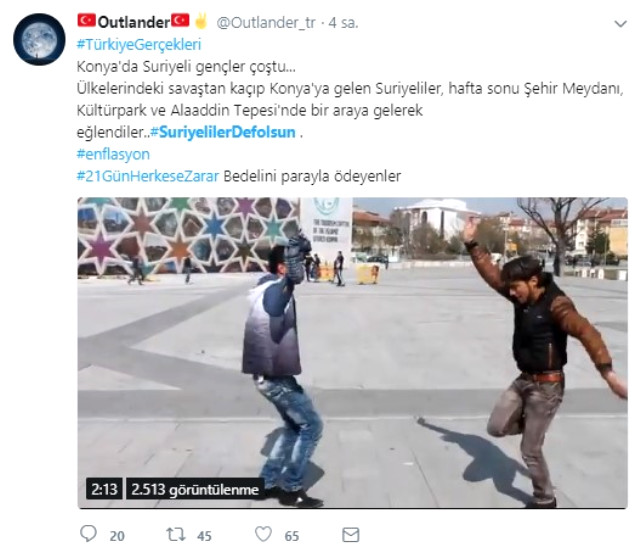
Task: Open the #SuriyelilerDefolsun hashtag link
Action: pos(223,132)
